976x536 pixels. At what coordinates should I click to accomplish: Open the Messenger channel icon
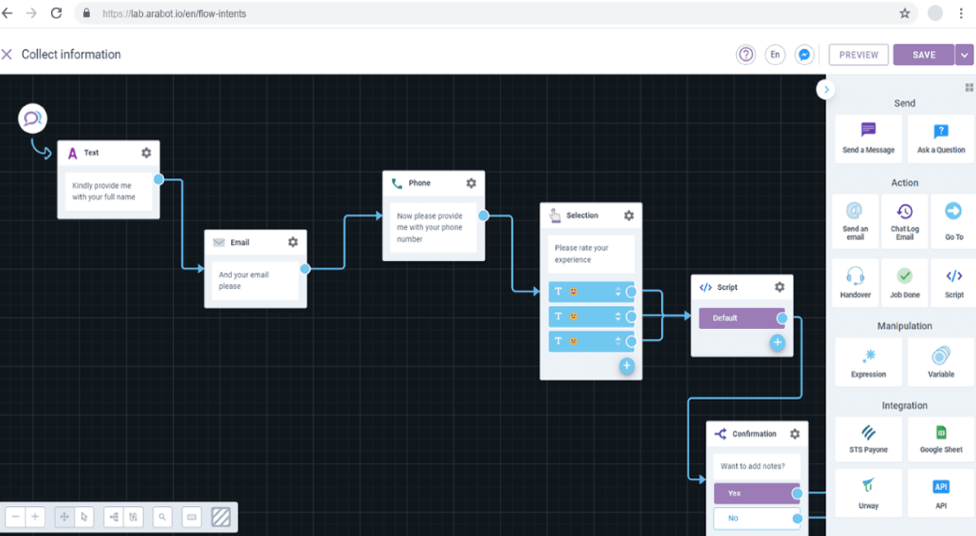point(804,55)
